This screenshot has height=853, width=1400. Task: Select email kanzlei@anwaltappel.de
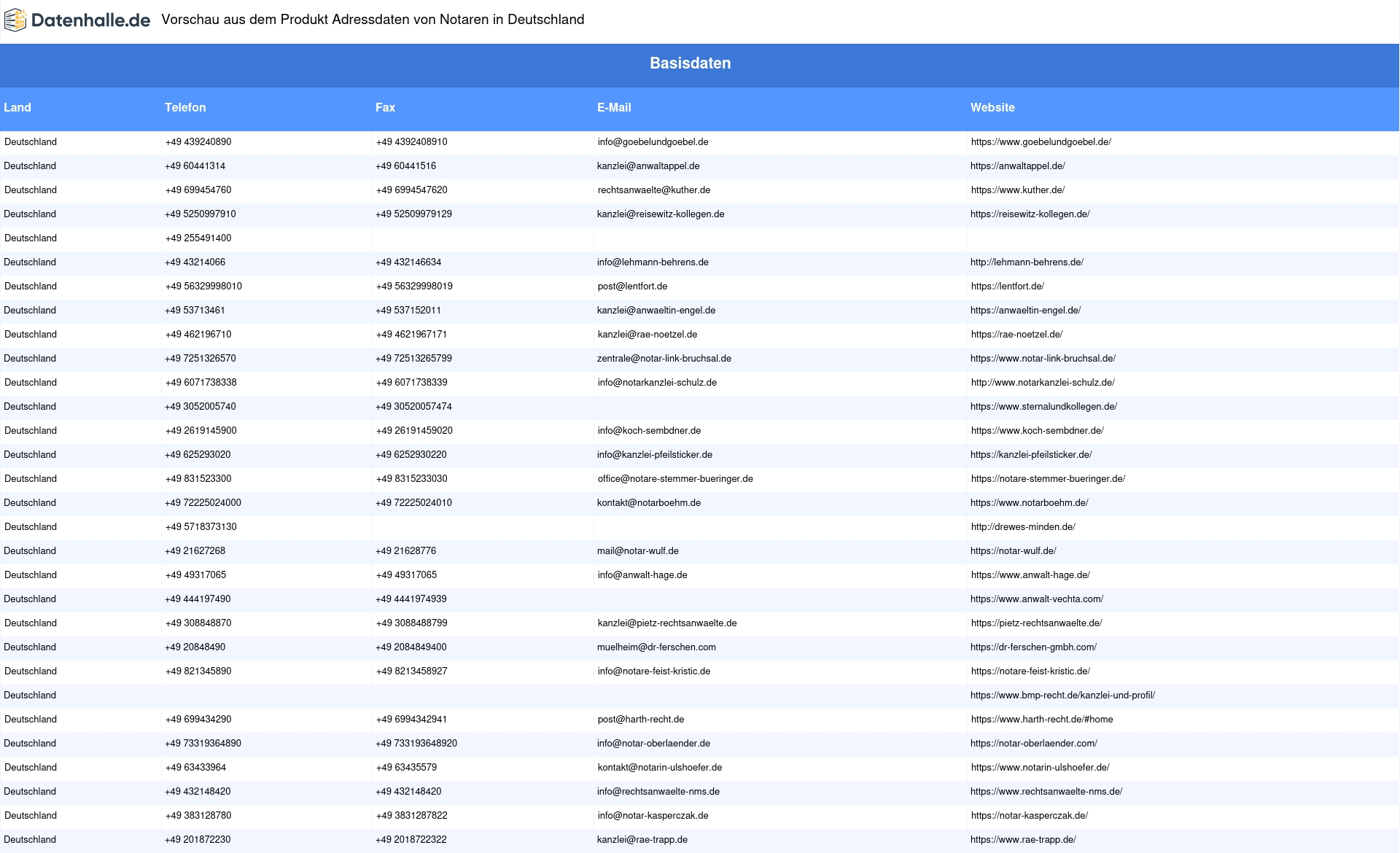648,166
